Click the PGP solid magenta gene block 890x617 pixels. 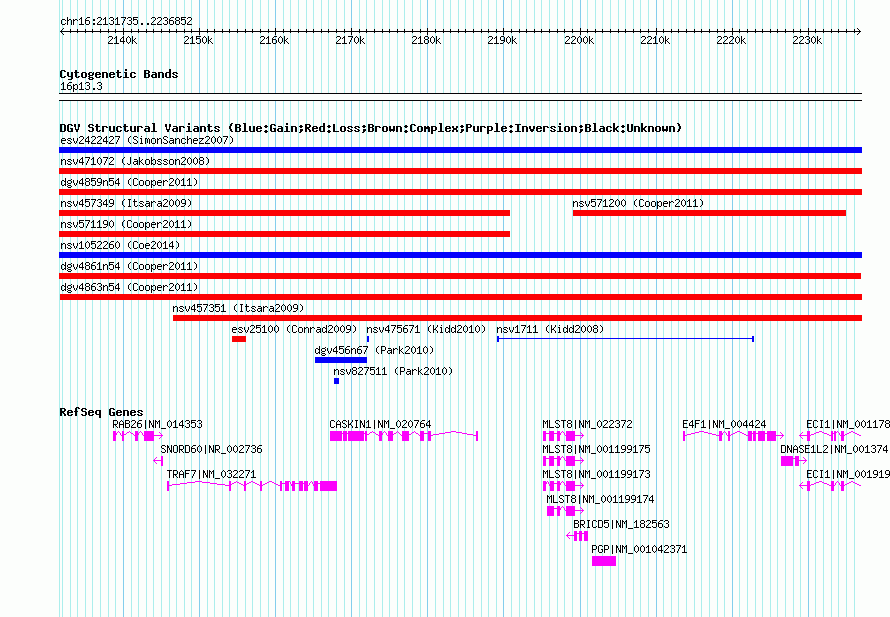(604, 561)
